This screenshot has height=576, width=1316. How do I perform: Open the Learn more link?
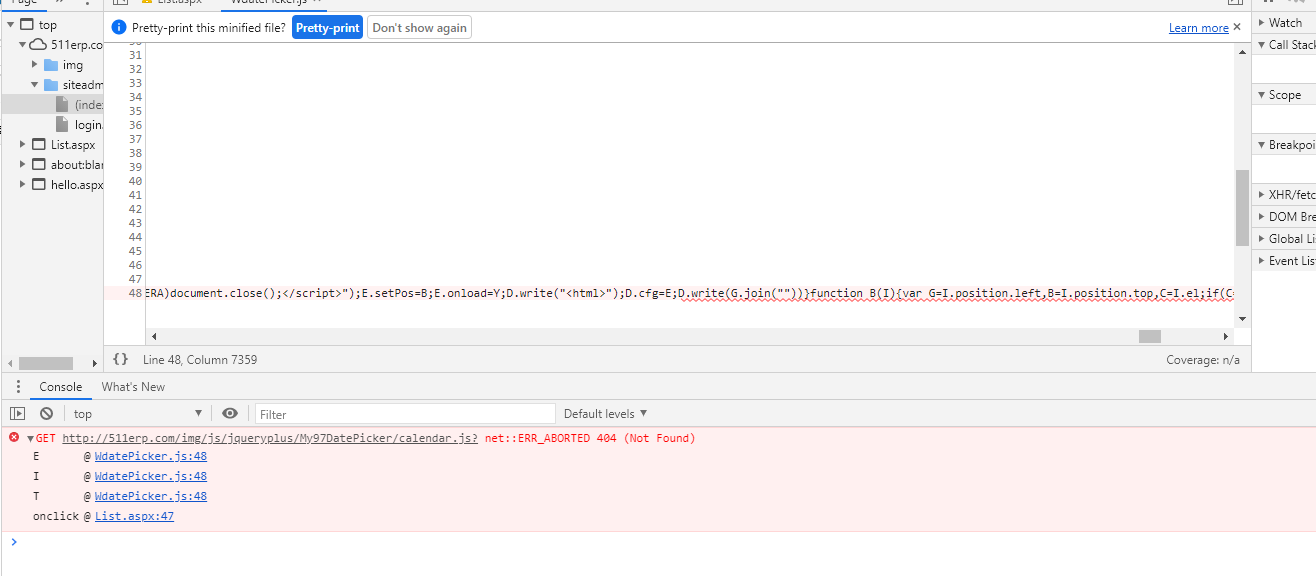click(1198, 28)
